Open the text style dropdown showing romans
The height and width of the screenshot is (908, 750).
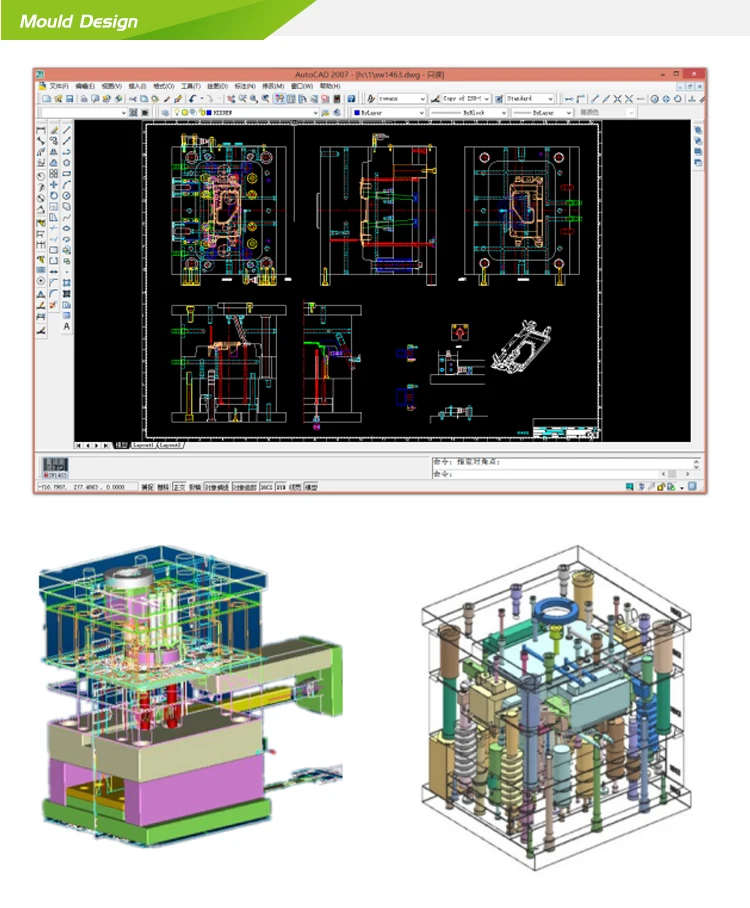tap(402, 98)
